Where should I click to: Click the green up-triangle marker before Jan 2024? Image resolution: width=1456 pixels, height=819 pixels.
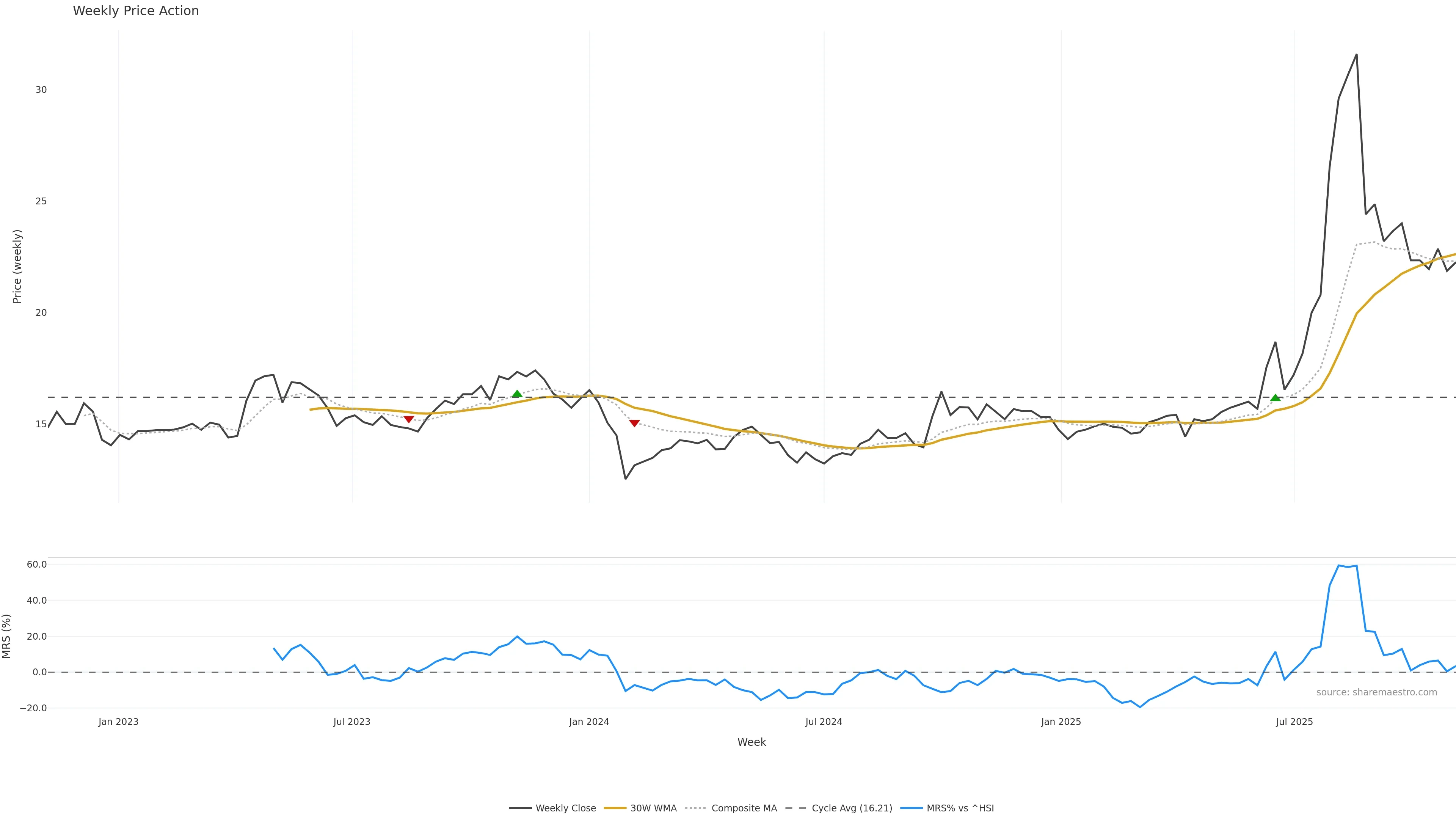[x=516, y=394]
